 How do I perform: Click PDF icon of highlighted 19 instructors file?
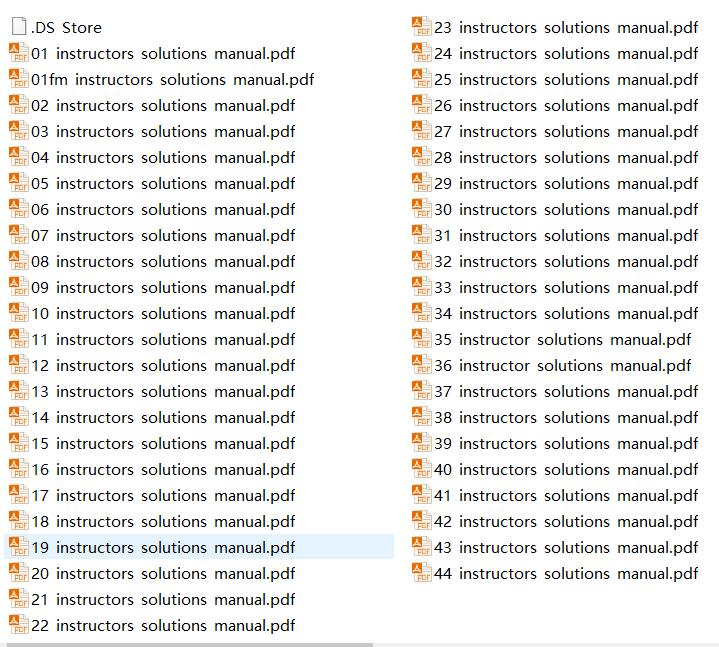(19, 546)
